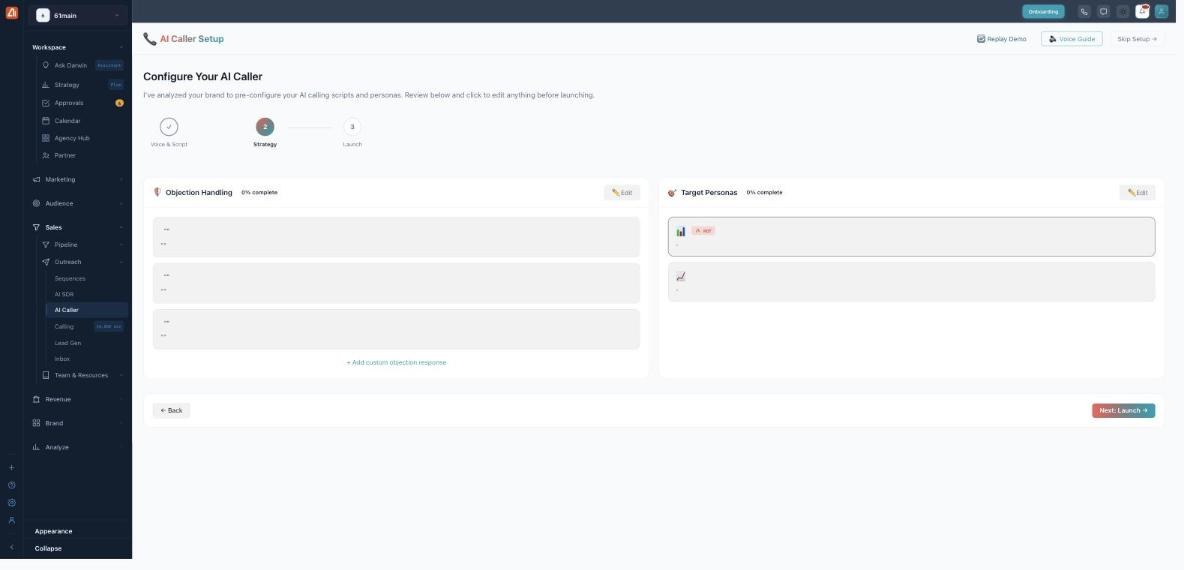The width and height of the screenshot is (1184, 570).
Task: Click the Team & Resources book icon
Action: coord(46,375)
